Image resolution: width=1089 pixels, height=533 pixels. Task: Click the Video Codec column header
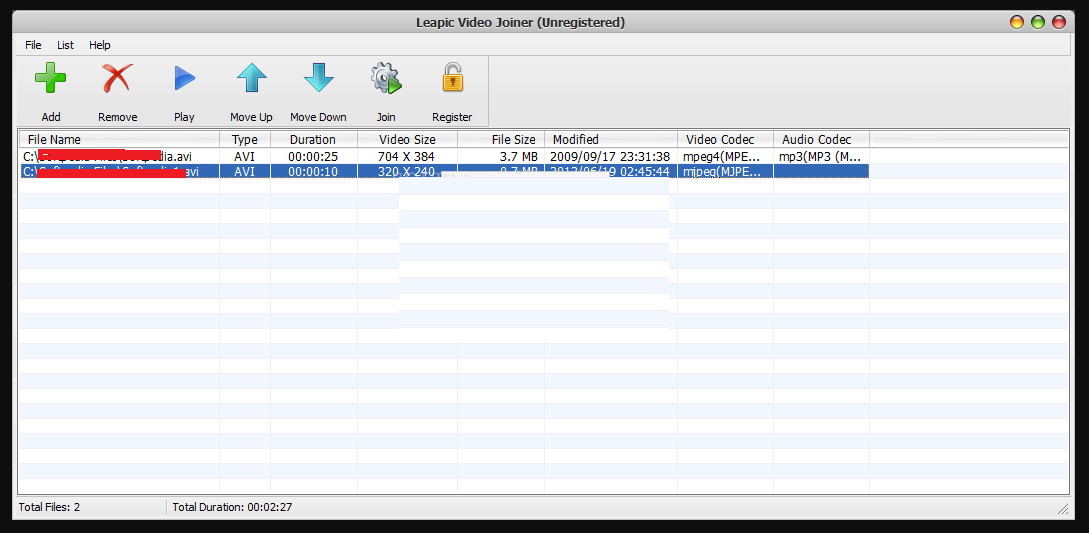[725, 140]
